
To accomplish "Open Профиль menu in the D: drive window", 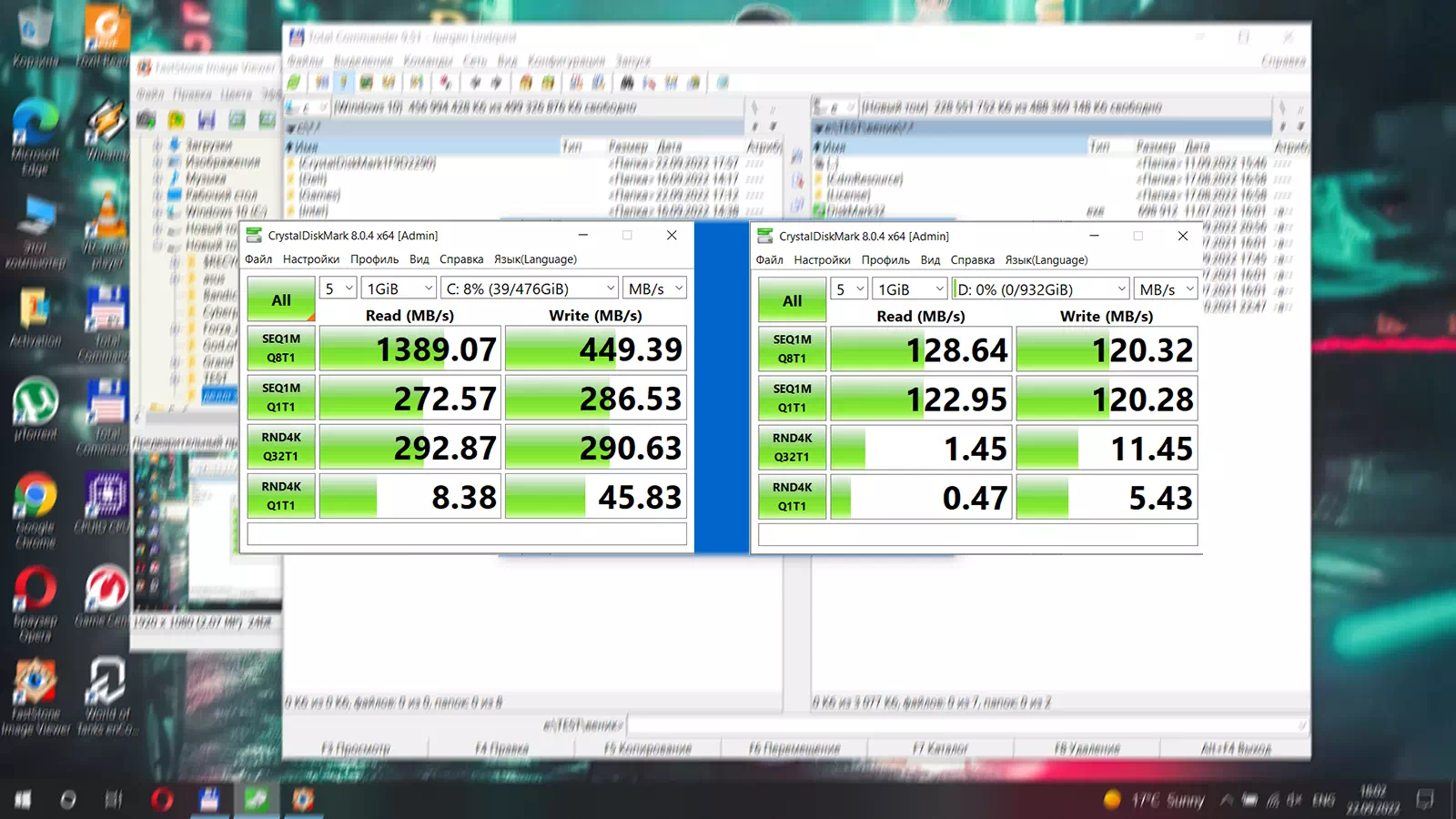I will [x=885, y=260].
